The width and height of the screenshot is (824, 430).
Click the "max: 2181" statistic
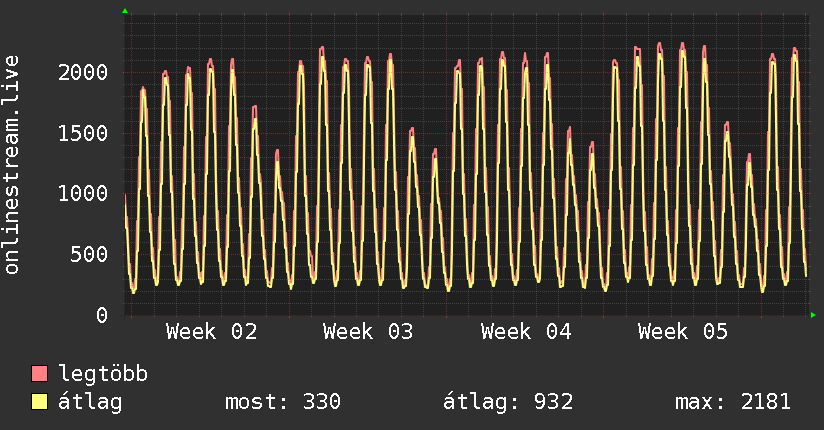coord(733,402)
